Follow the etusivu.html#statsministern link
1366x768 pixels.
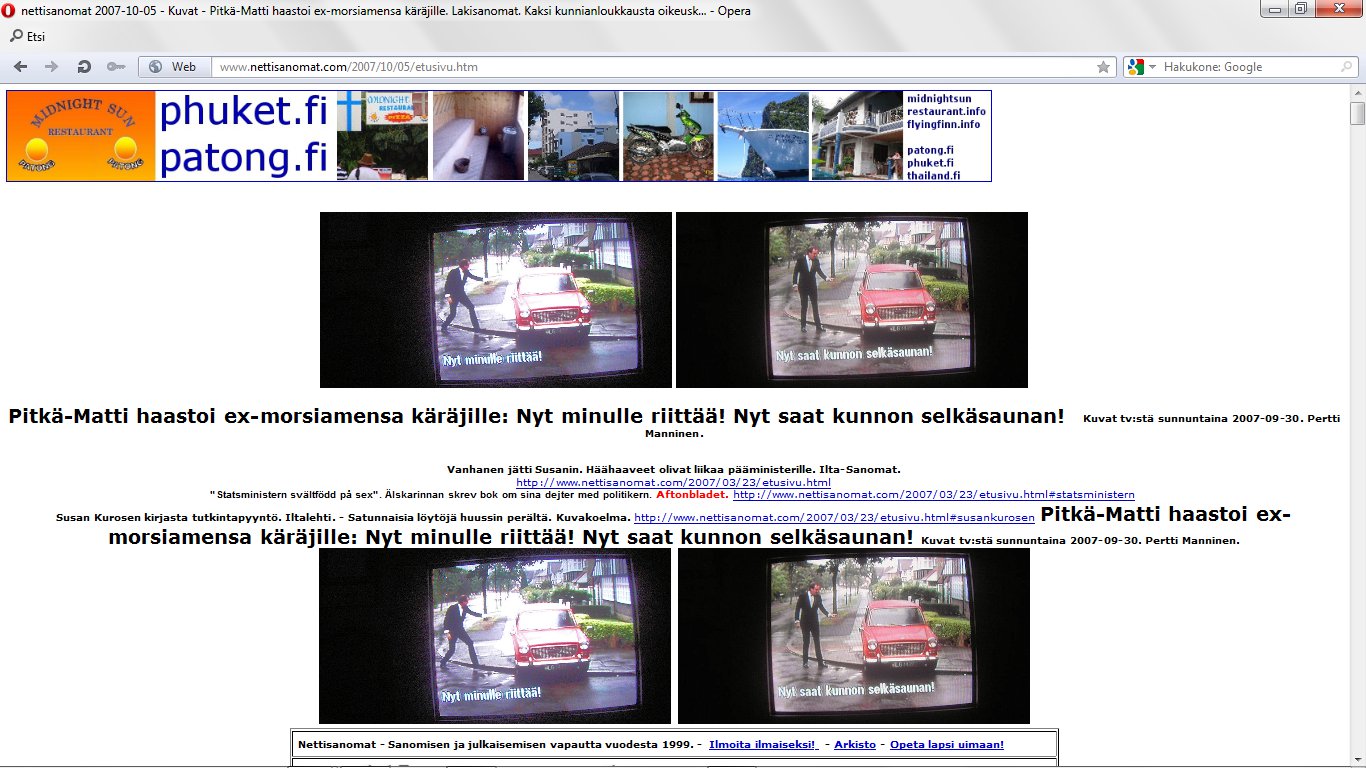point(933,495)
